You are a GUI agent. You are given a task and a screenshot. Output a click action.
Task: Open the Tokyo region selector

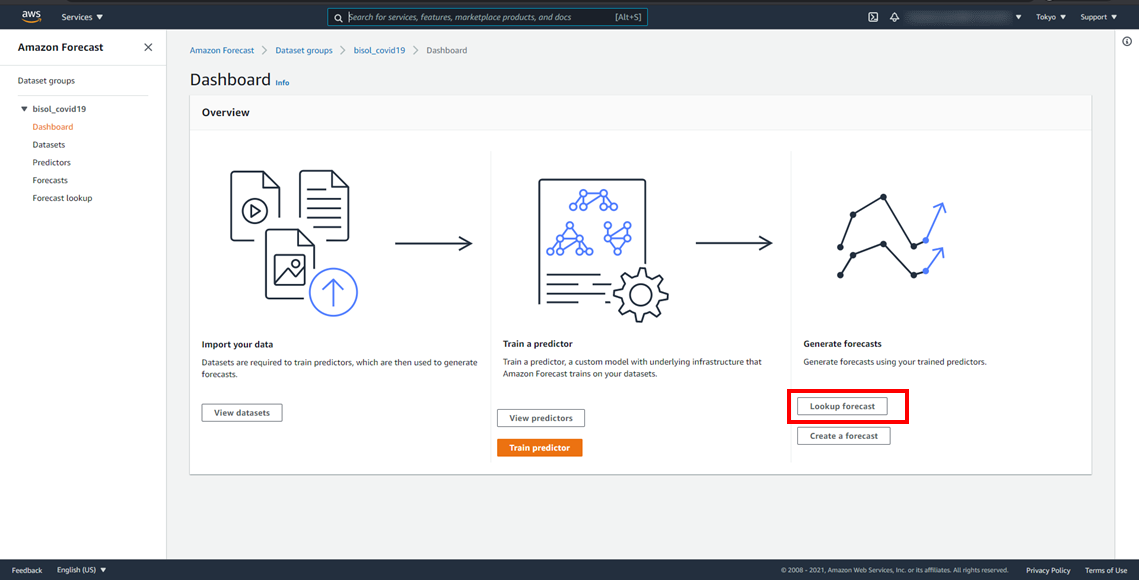1050,17
